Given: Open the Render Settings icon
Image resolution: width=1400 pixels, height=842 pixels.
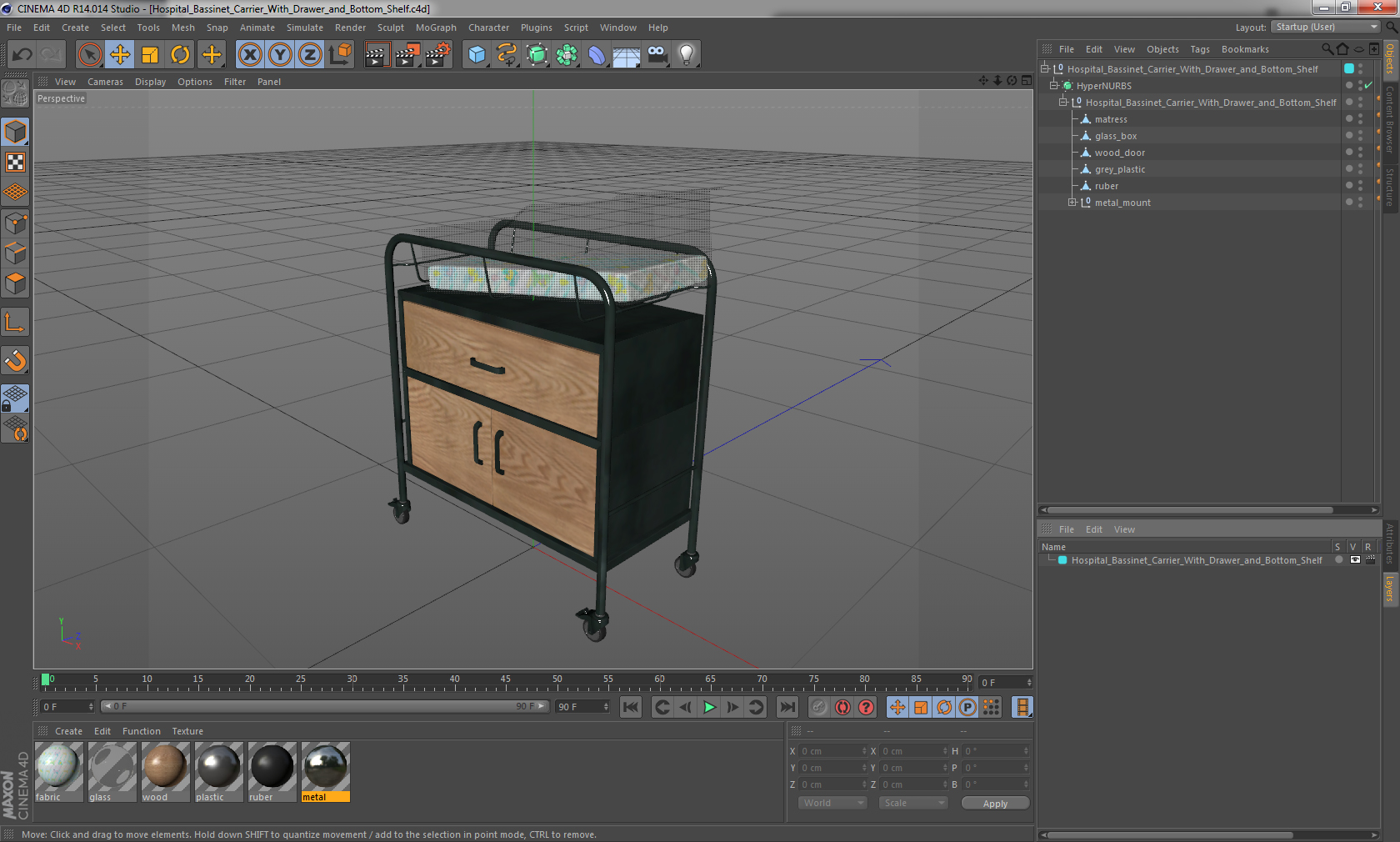Looking at the screenshot, I should tap(437, 55).
